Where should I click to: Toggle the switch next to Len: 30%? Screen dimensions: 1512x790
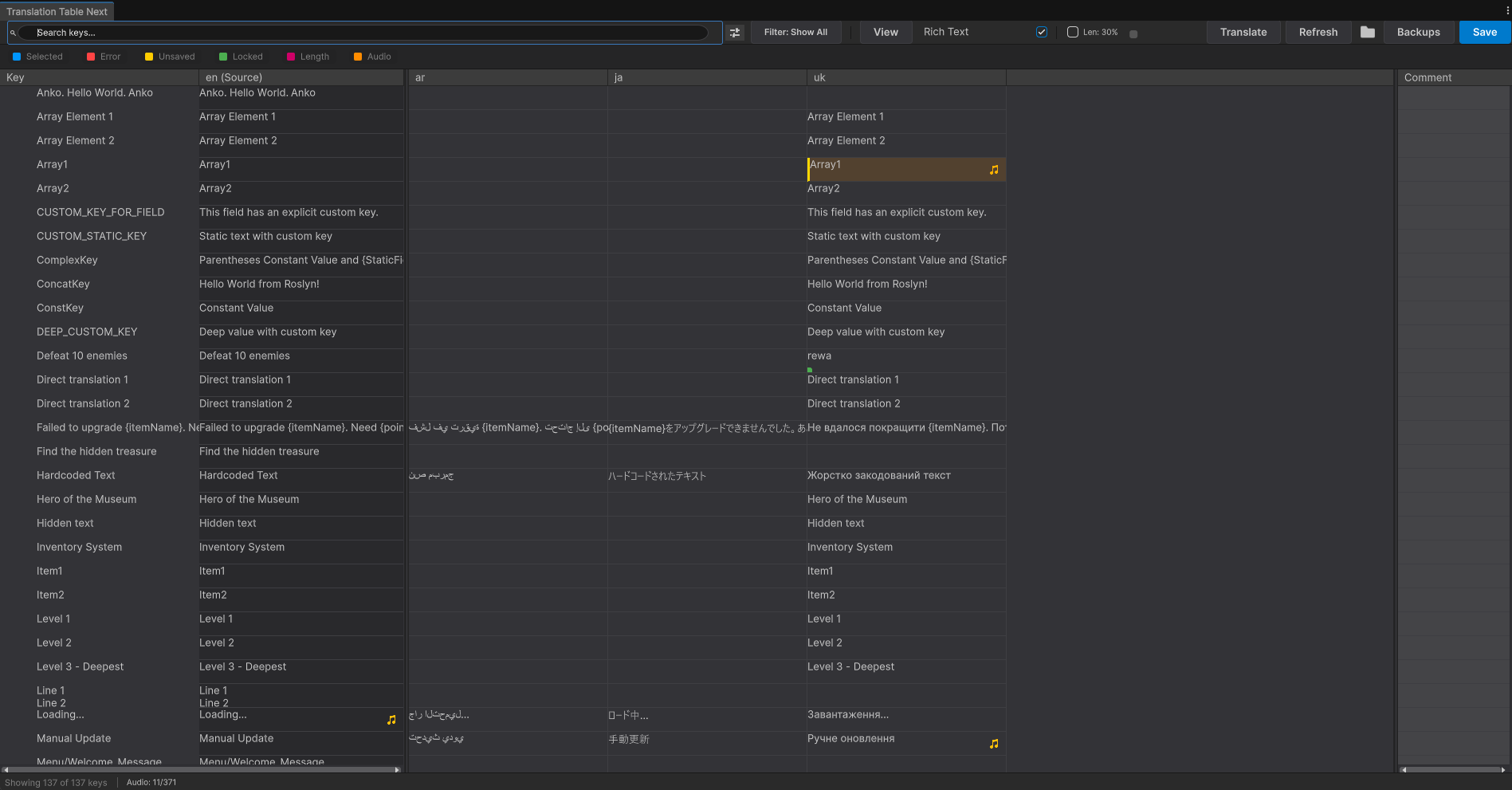(1134, 33)
